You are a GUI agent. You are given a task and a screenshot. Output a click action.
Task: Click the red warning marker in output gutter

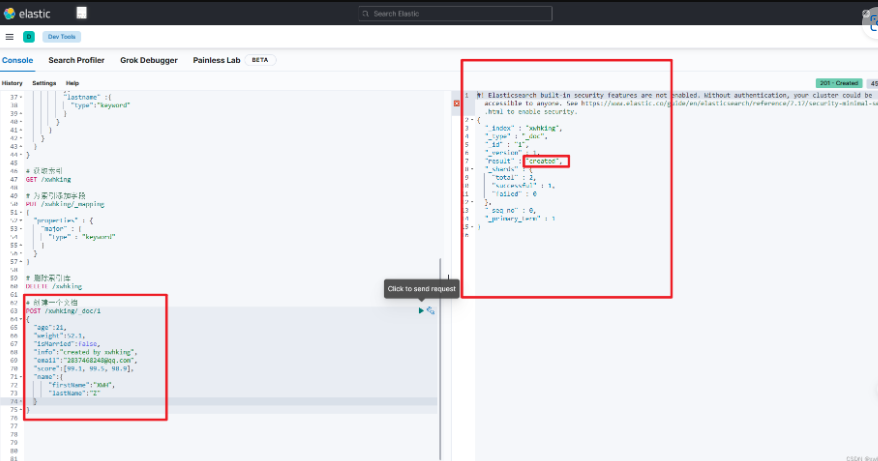[x=457, y=103]
